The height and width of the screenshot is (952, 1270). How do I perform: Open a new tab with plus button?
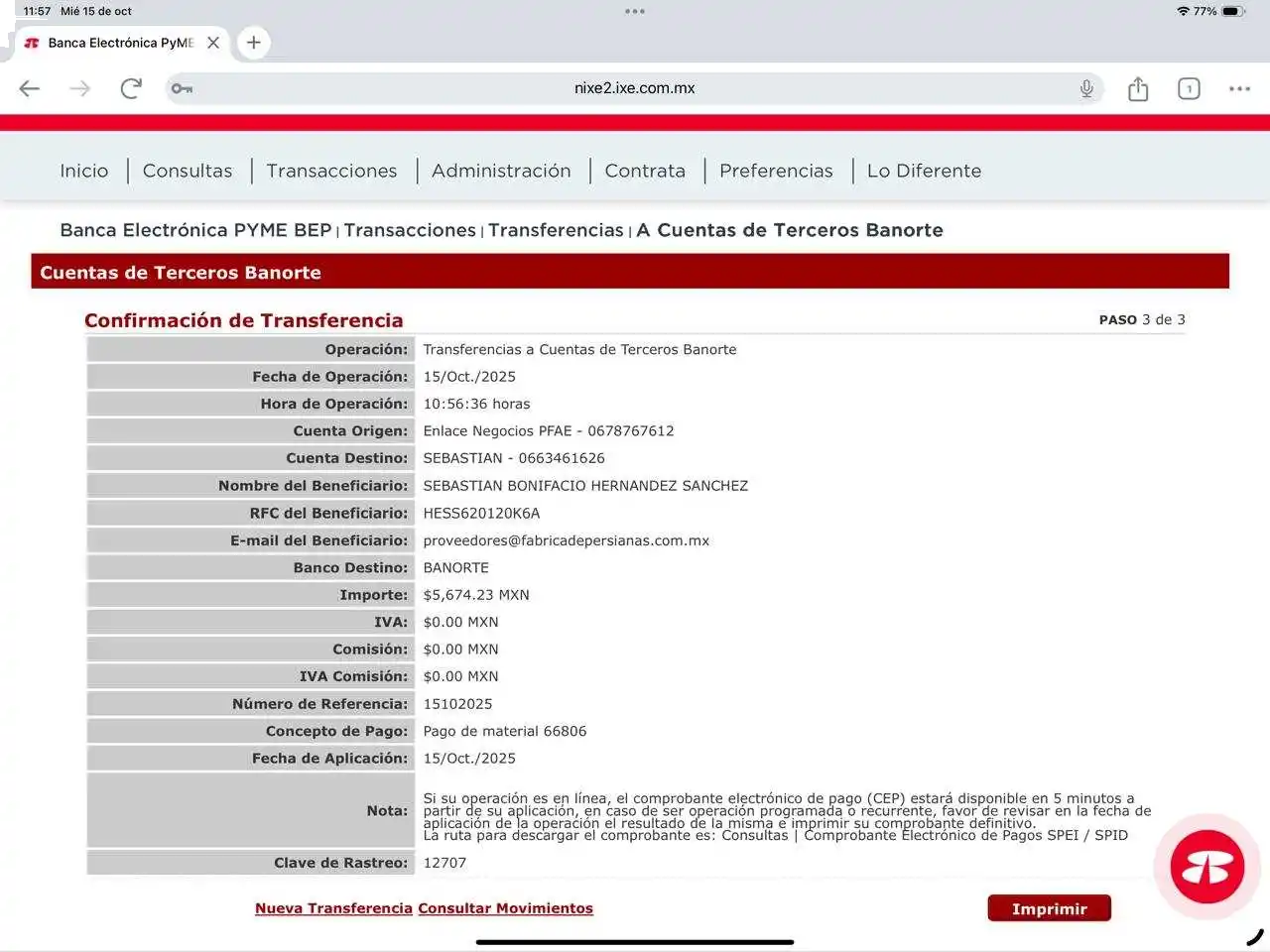coord(254,43)
